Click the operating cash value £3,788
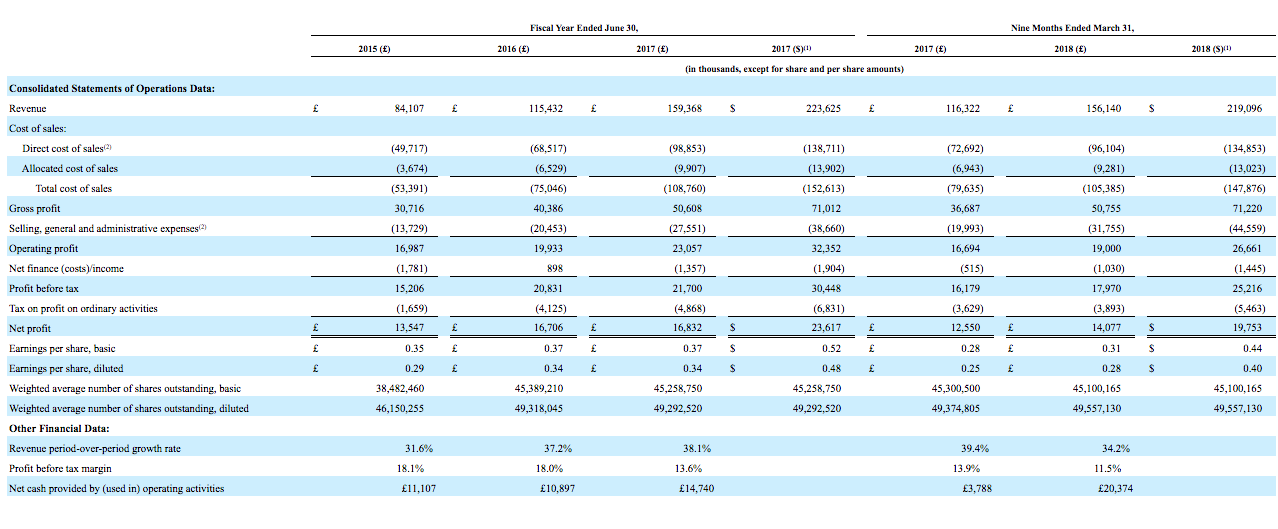 [x=977, y=488]
